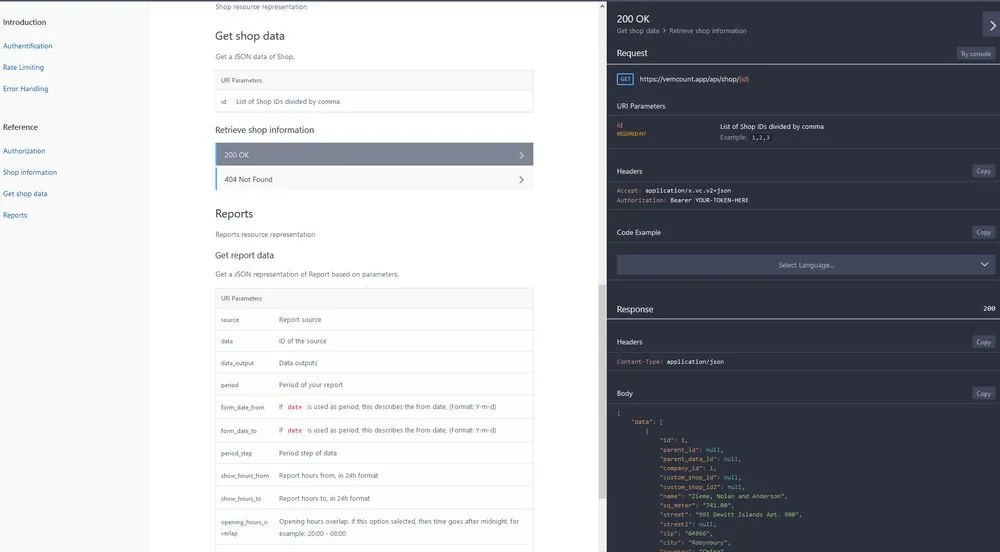
Task: Click the GET method badge
Action: [x=625, y=79]
